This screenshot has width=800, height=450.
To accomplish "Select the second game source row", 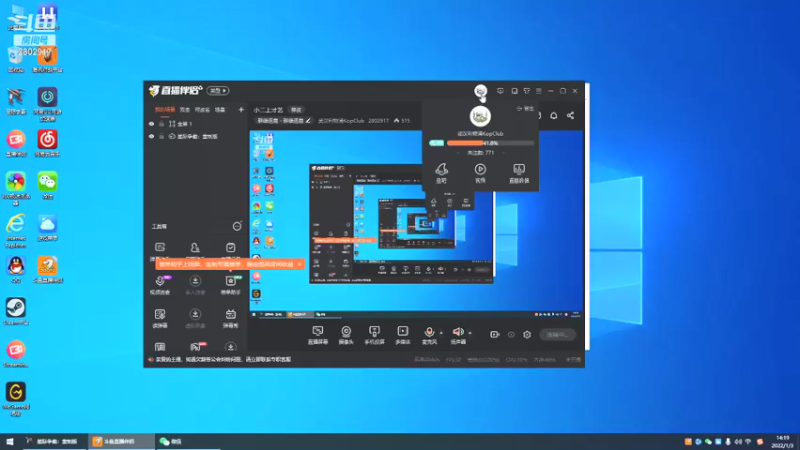I will pos(196,137).
